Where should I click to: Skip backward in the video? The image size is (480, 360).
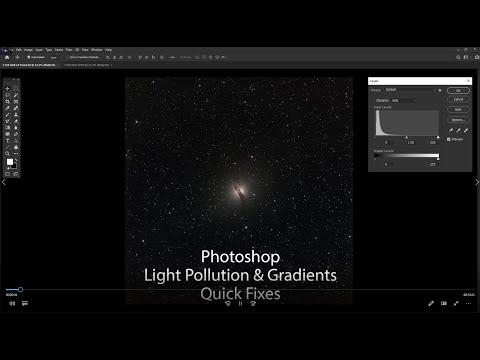point(228,303)
